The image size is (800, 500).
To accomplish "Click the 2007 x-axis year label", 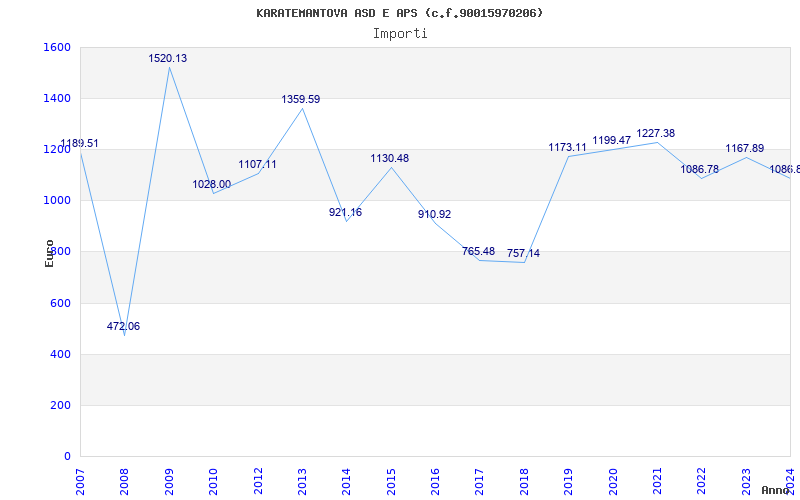I will click(x=80, y=482).
